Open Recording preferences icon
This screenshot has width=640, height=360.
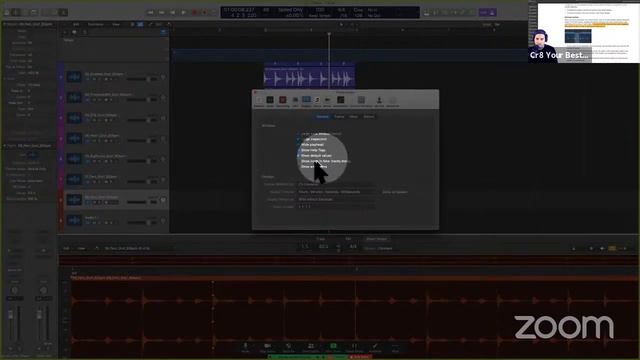click(x=282, y=101)
